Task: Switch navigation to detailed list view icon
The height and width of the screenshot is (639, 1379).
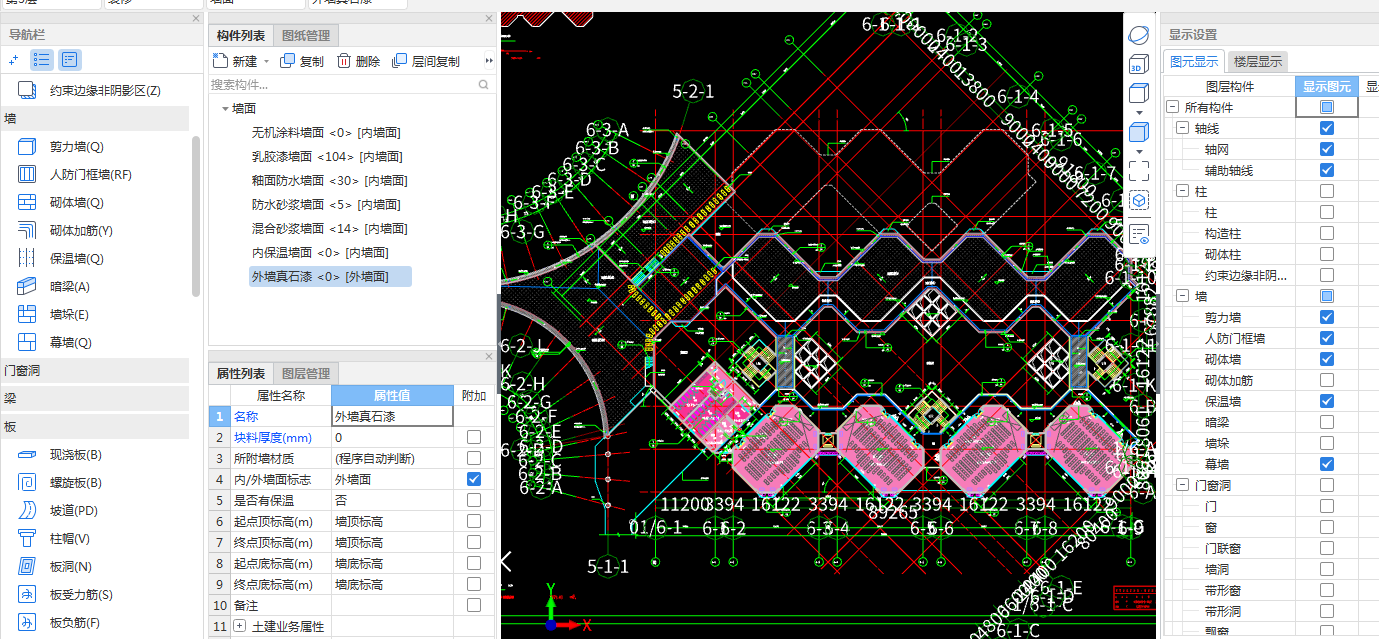Action: click(x=70, y=60)
